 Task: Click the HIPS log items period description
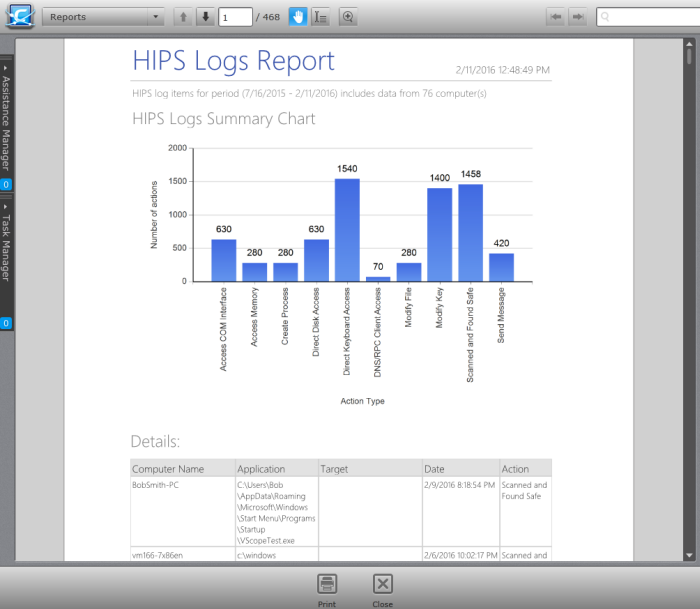(309, 93)
